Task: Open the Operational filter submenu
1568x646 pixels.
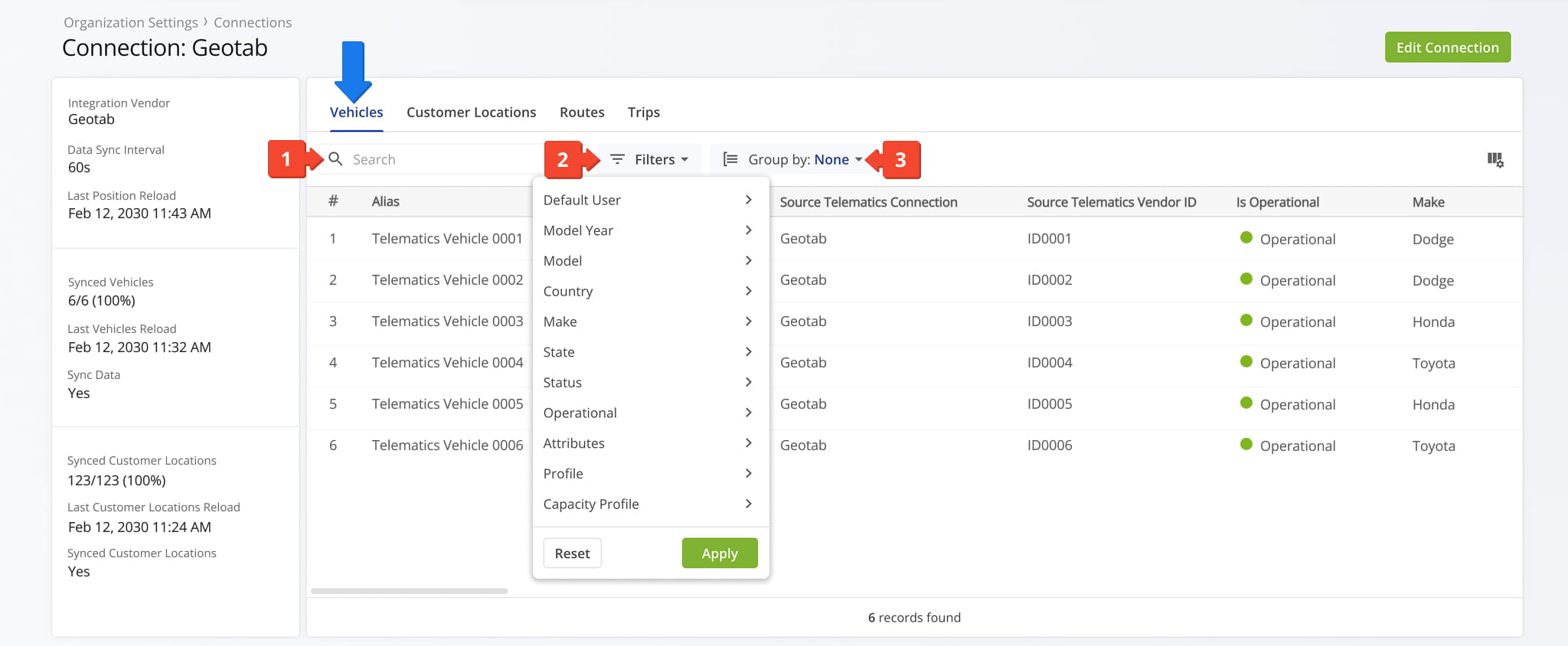Action: point(650,413)
